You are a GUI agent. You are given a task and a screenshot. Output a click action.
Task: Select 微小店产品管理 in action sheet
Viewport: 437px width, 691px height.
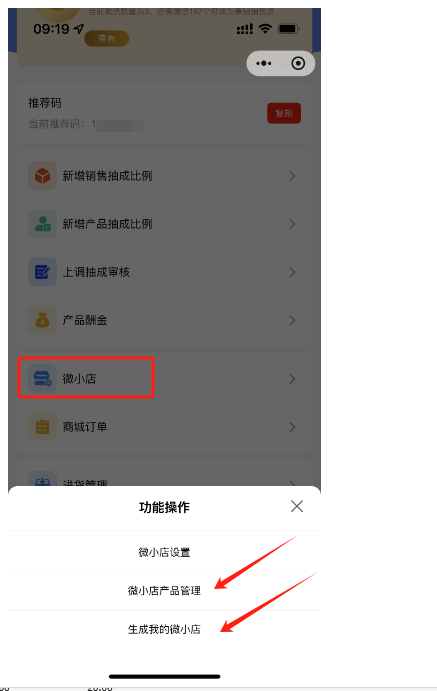[164, 591]
